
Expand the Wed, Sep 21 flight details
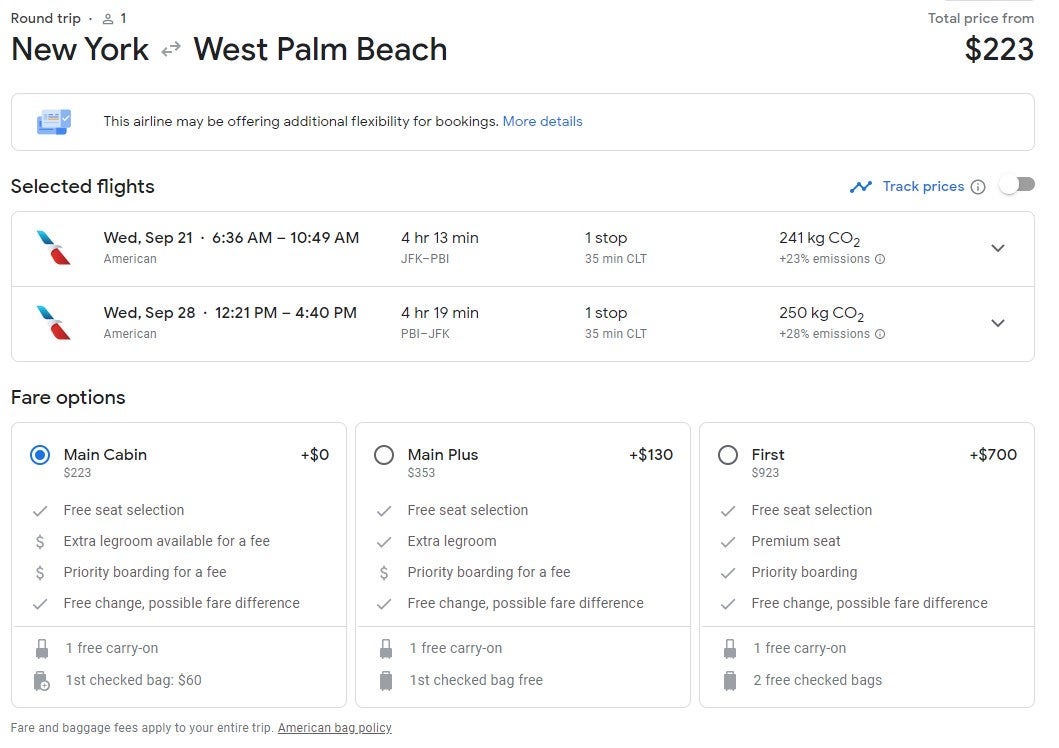click(x=997, y=248)
